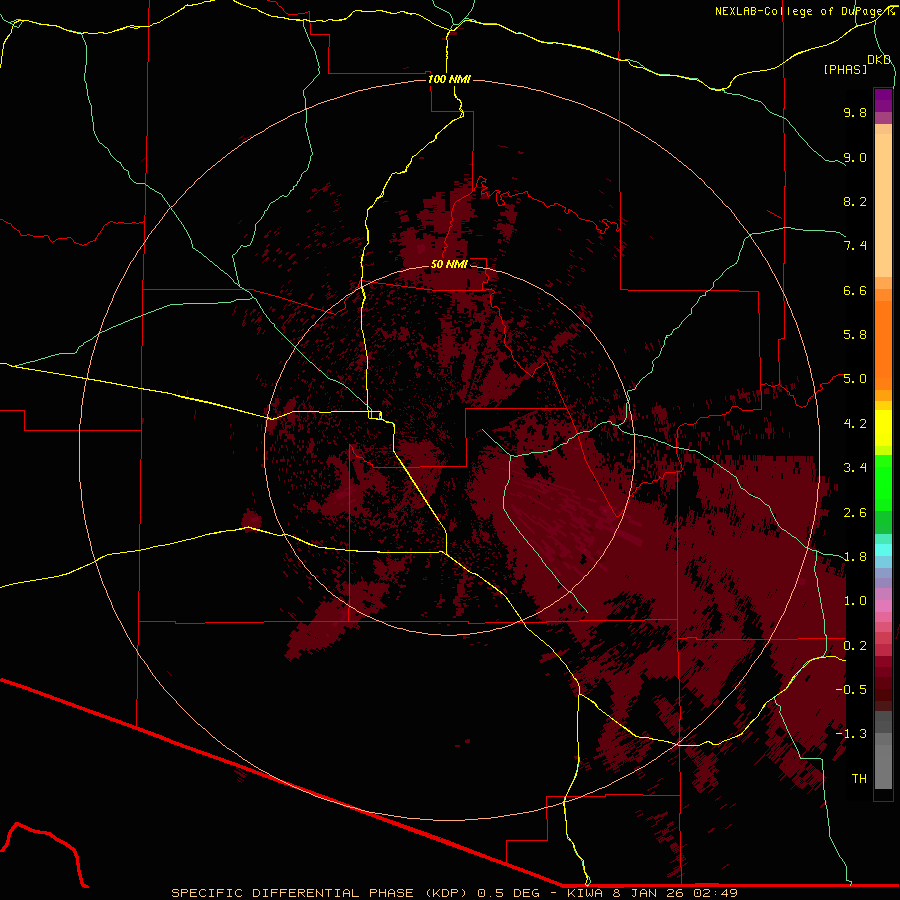Click the DKD unit label above the legend
Screen dimensions: 900x900
tap(879, 59)
